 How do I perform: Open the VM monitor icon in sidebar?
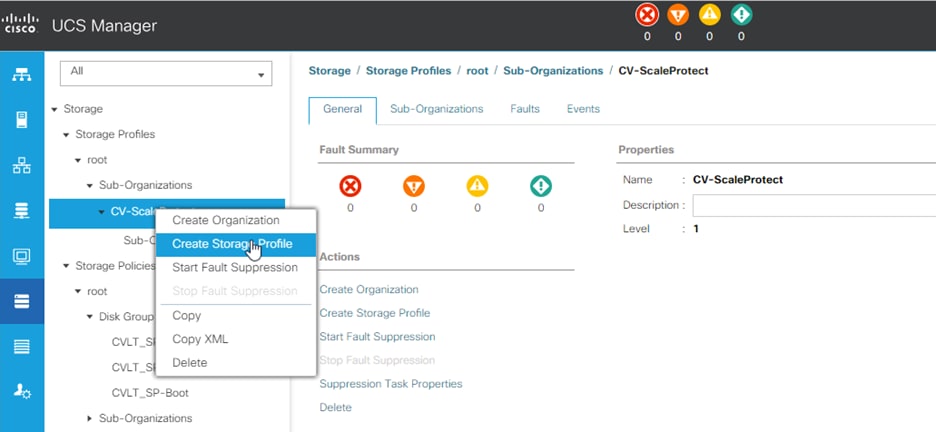[21, 256]
